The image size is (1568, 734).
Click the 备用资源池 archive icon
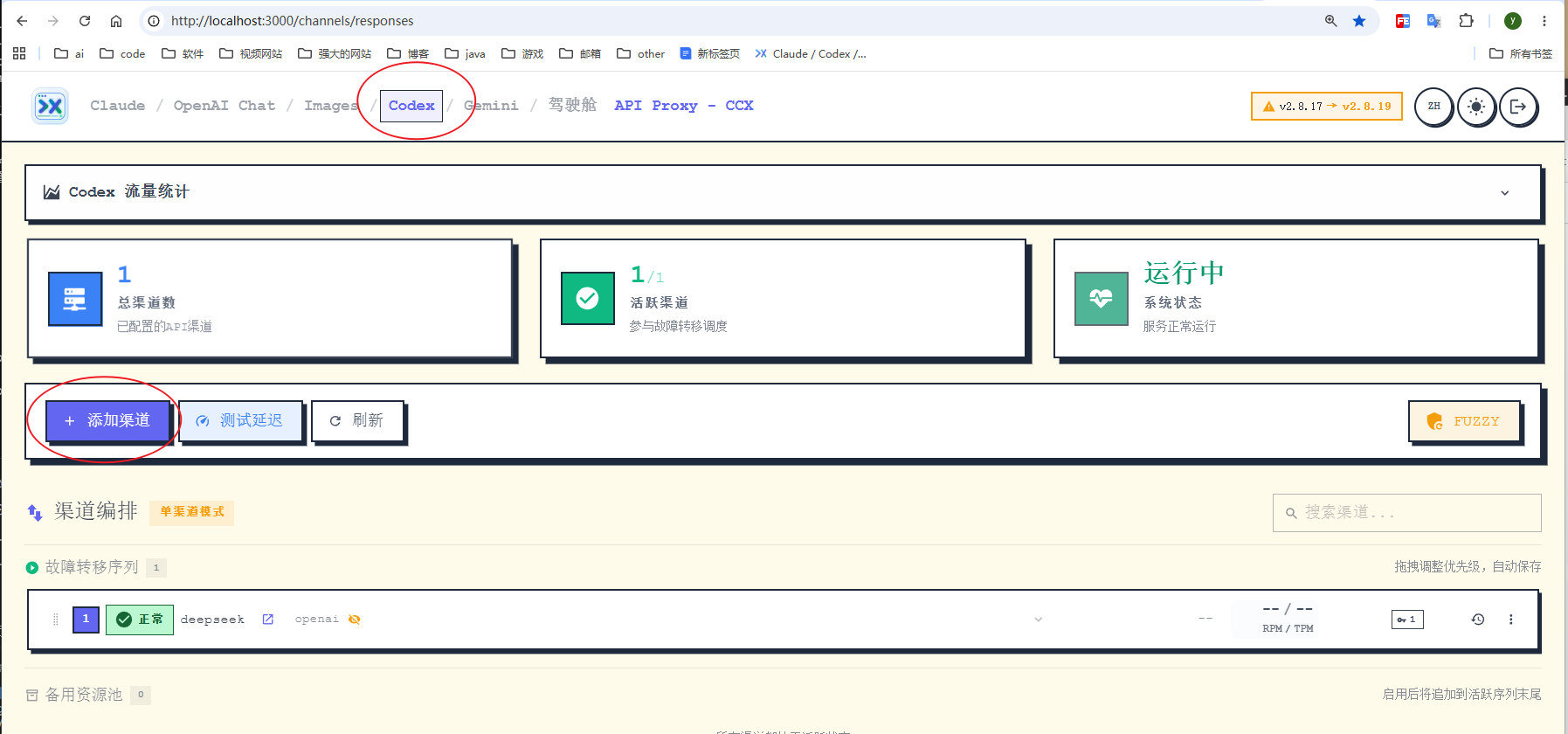click(x=32, y=696)
